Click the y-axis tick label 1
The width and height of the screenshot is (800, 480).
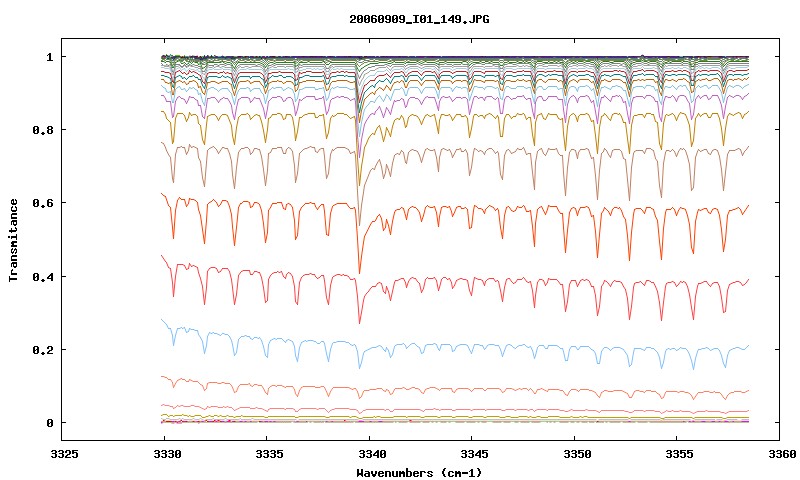(x=49, y=57)
